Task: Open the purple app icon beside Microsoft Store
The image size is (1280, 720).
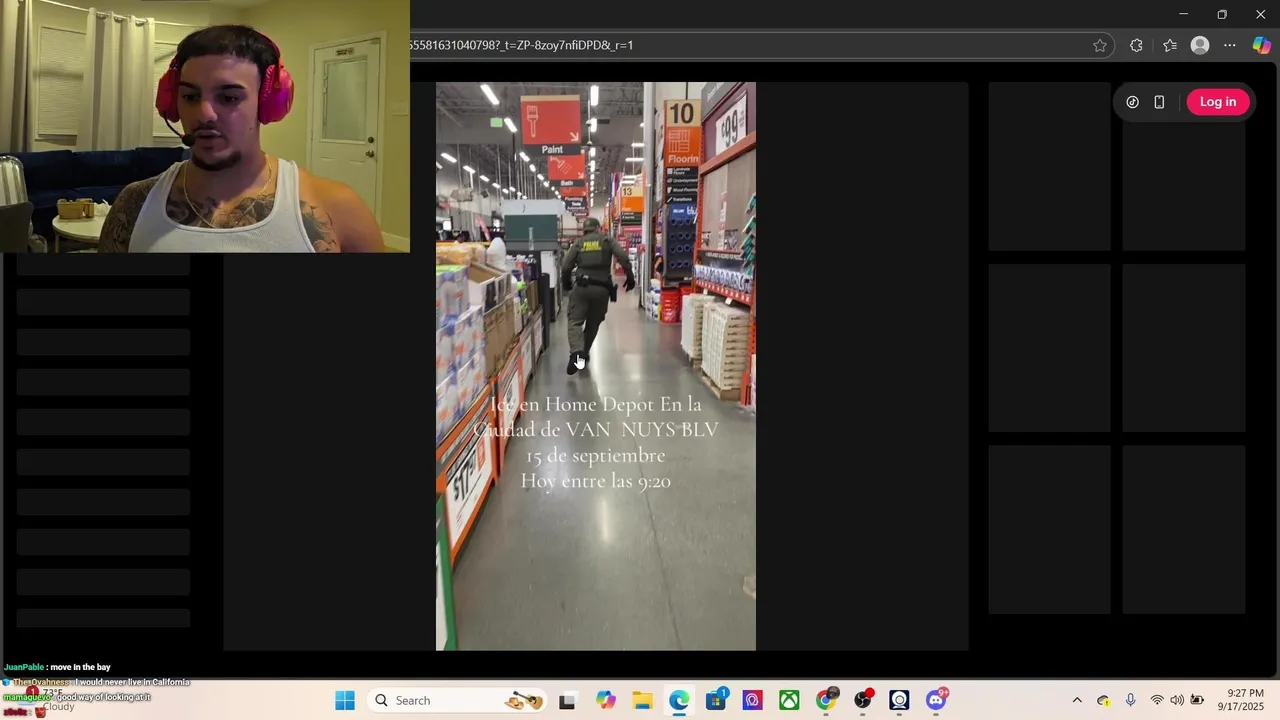Action: (x=753, y=701)
